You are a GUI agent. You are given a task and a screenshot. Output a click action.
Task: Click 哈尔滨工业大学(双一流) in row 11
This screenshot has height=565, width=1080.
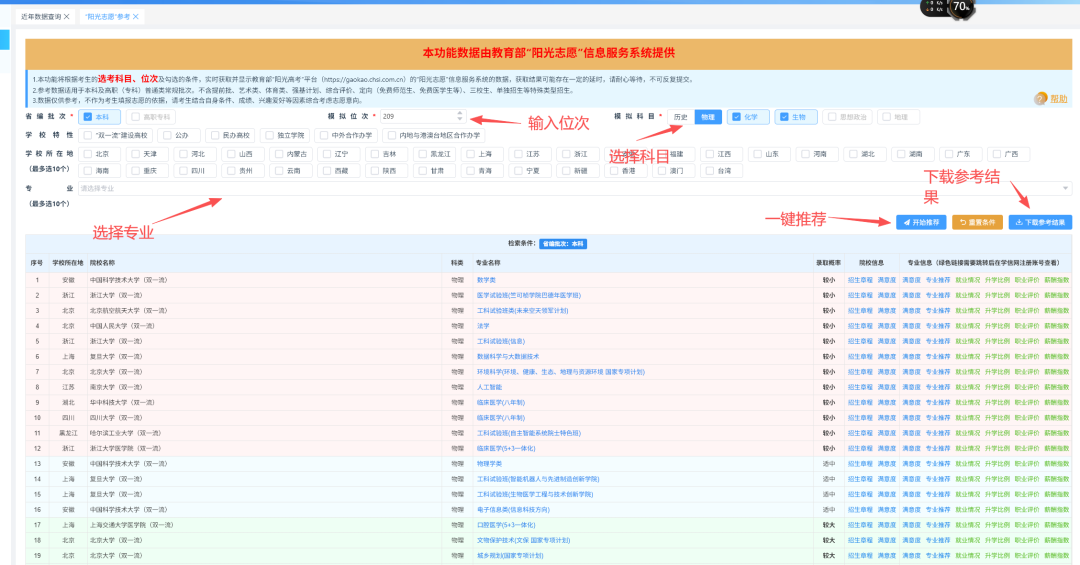click(125, 433)
